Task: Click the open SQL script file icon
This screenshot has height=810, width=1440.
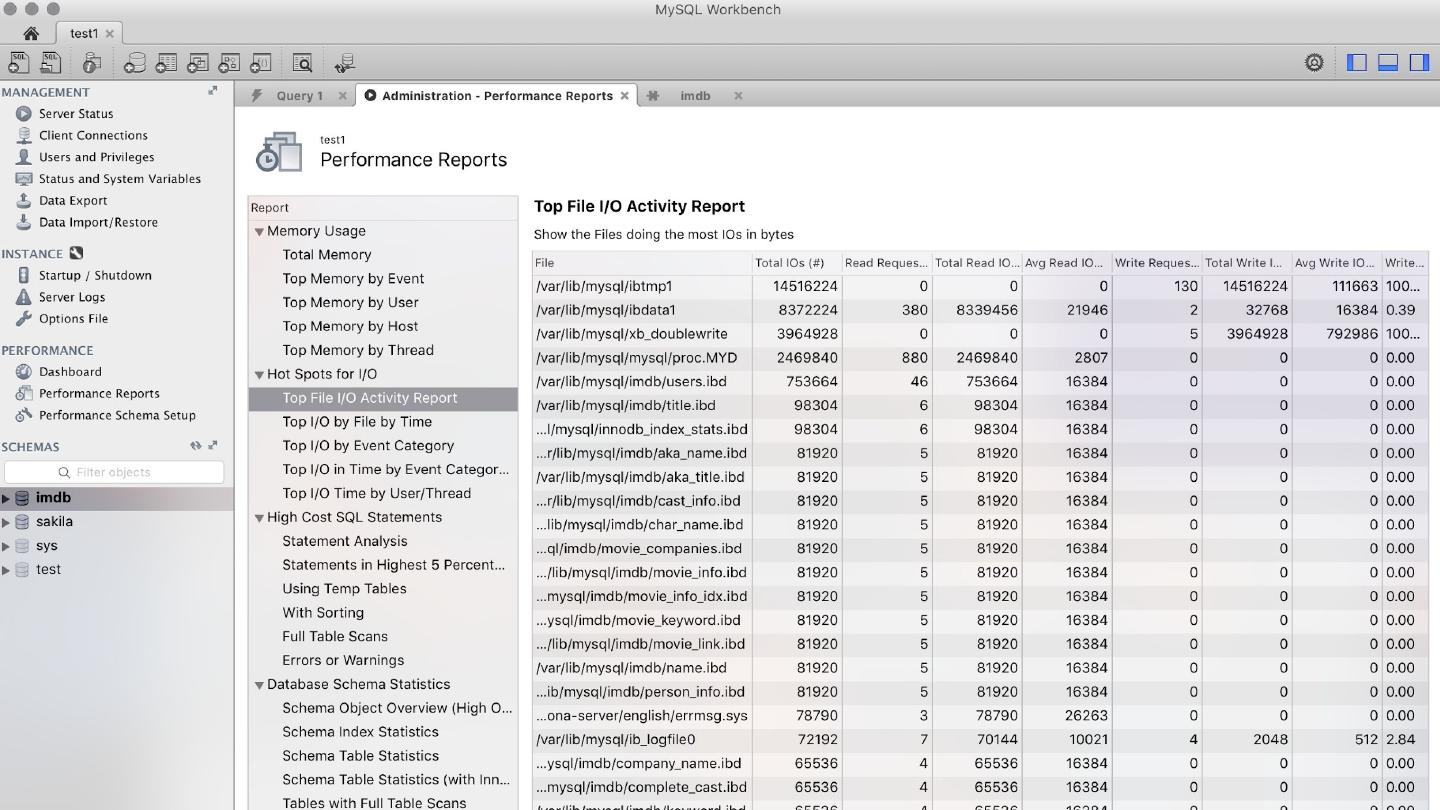Action: [50, 63]
